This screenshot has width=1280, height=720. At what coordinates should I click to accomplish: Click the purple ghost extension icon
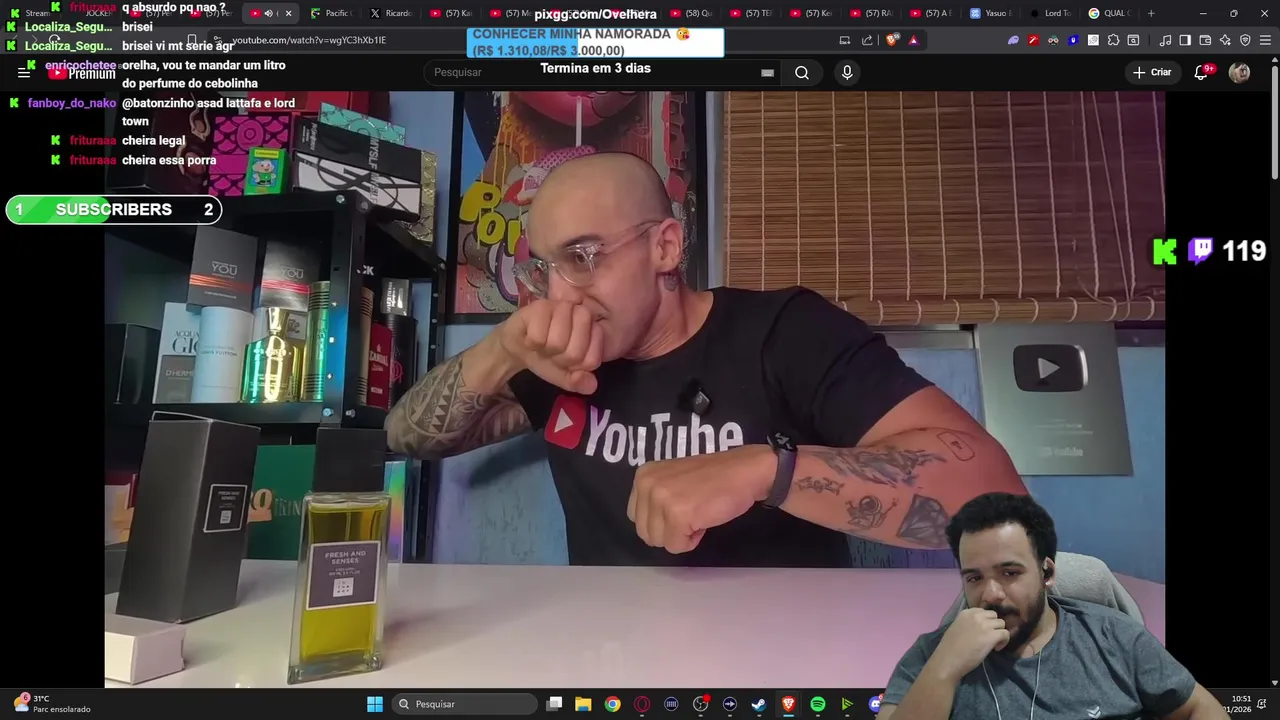[x=1013, y=40]
